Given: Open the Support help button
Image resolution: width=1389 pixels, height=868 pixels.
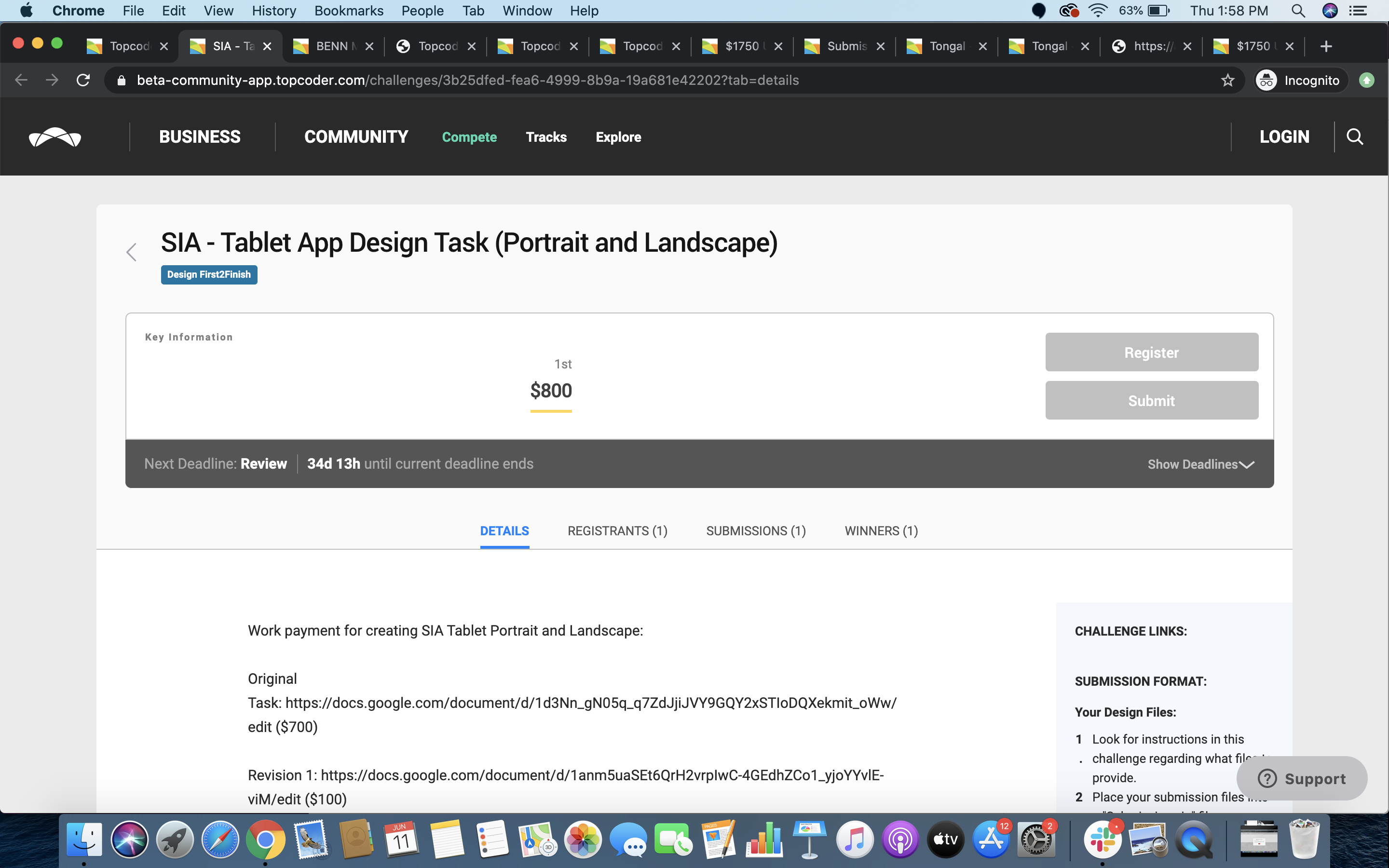Looking at the screenshot, I should 1302,778.
